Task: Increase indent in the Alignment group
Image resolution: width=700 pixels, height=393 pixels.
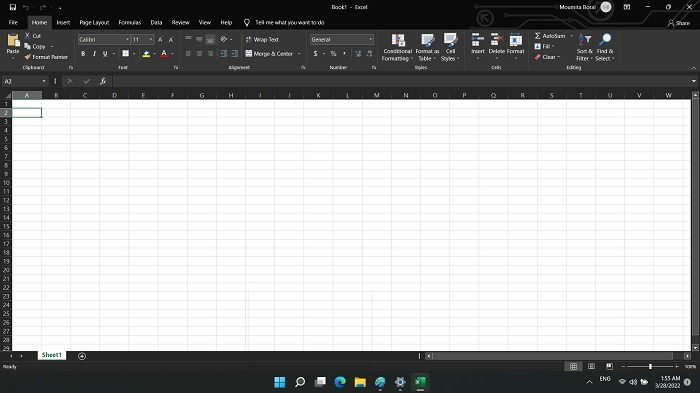Action: (234, 54)
